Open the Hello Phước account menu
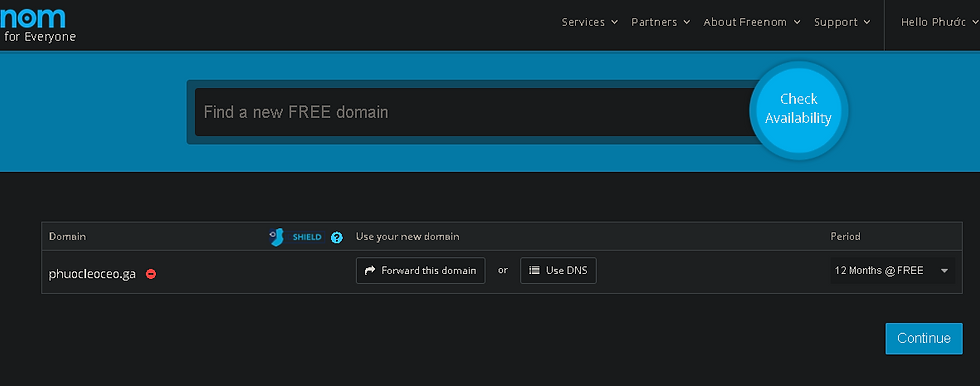The width and height of the screenshot is (980, 386). pos(939,22)
